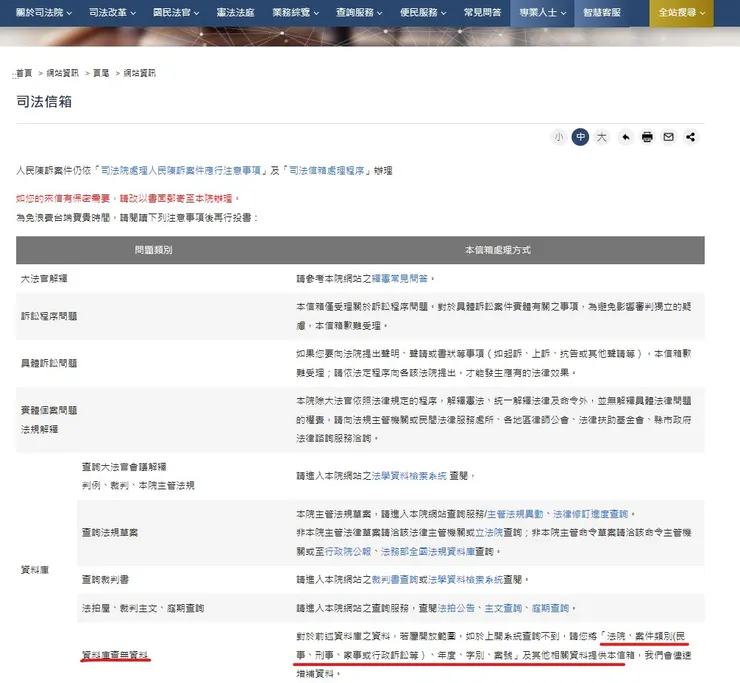Expand the 便民服務 menu

pyautogui.click(x=423, y=13)
